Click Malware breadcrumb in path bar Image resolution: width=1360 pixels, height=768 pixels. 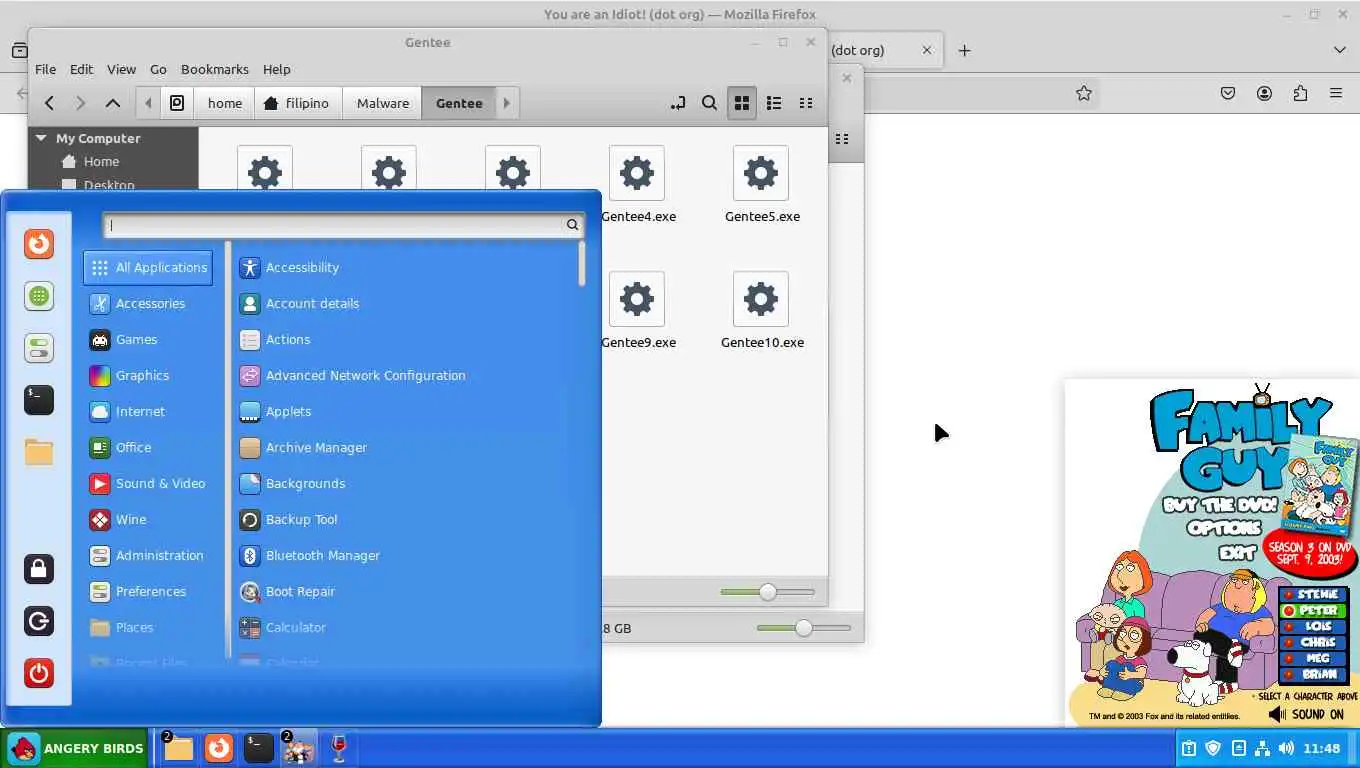[382, 103]
